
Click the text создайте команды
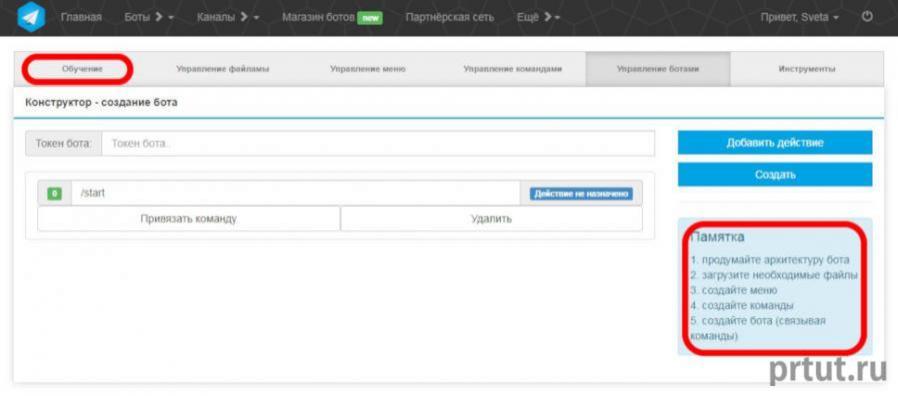pos(747,305)
